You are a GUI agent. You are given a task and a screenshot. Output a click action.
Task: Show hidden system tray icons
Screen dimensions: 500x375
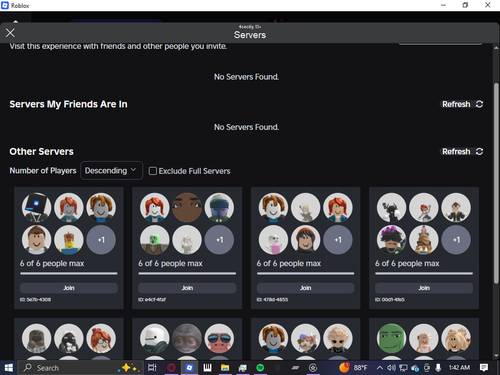379,368
